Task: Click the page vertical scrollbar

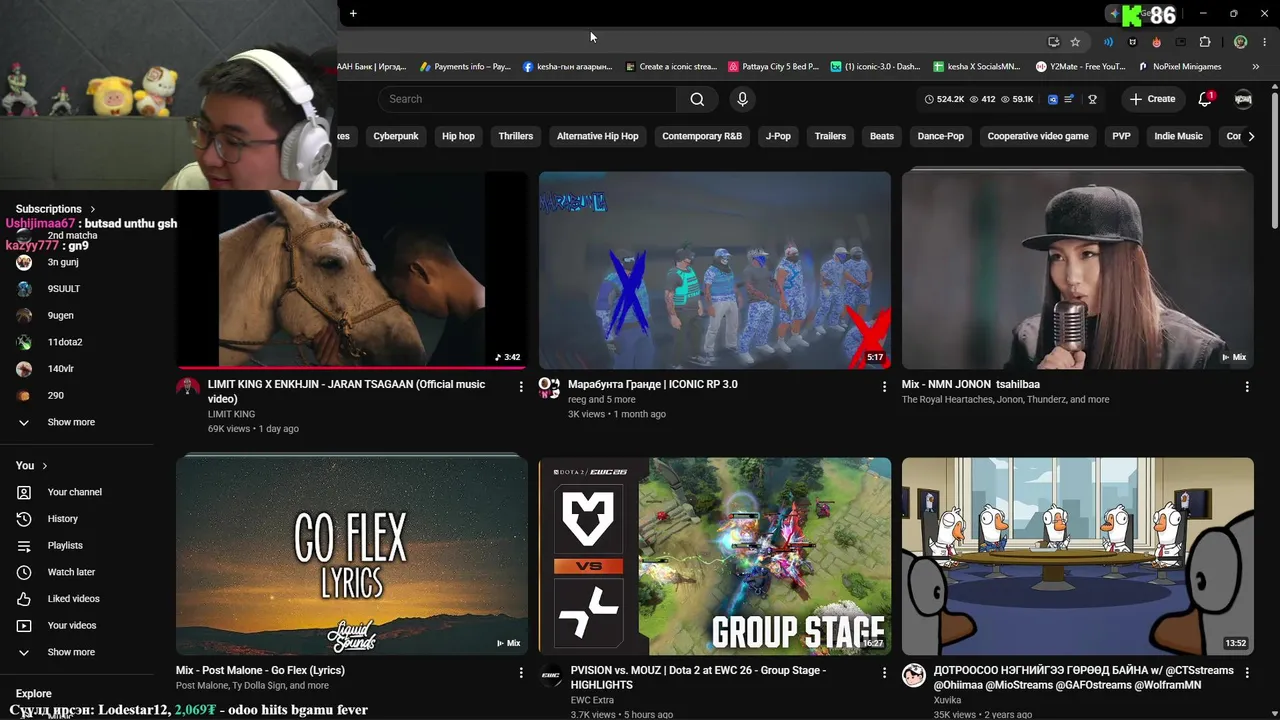Action: point(1275,160)
